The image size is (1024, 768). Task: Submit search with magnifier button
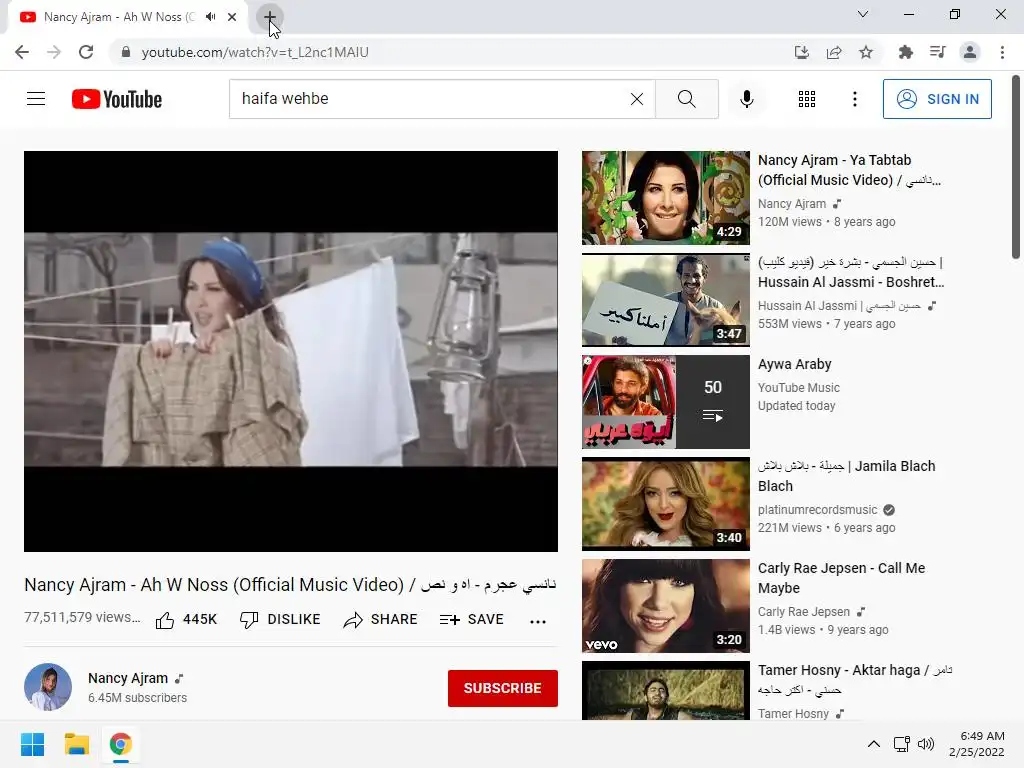pyautogui.click(x=686, y=99)
